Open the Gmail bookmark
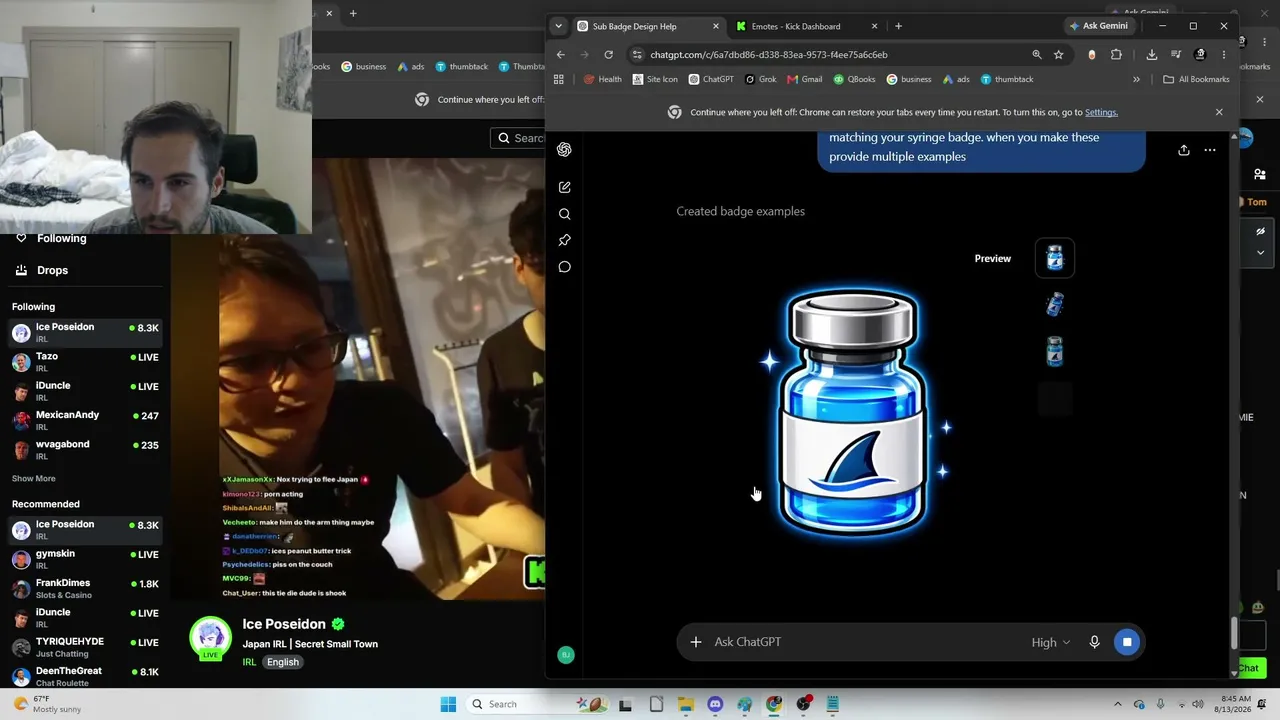1280x720 pixels. point(805,79)
